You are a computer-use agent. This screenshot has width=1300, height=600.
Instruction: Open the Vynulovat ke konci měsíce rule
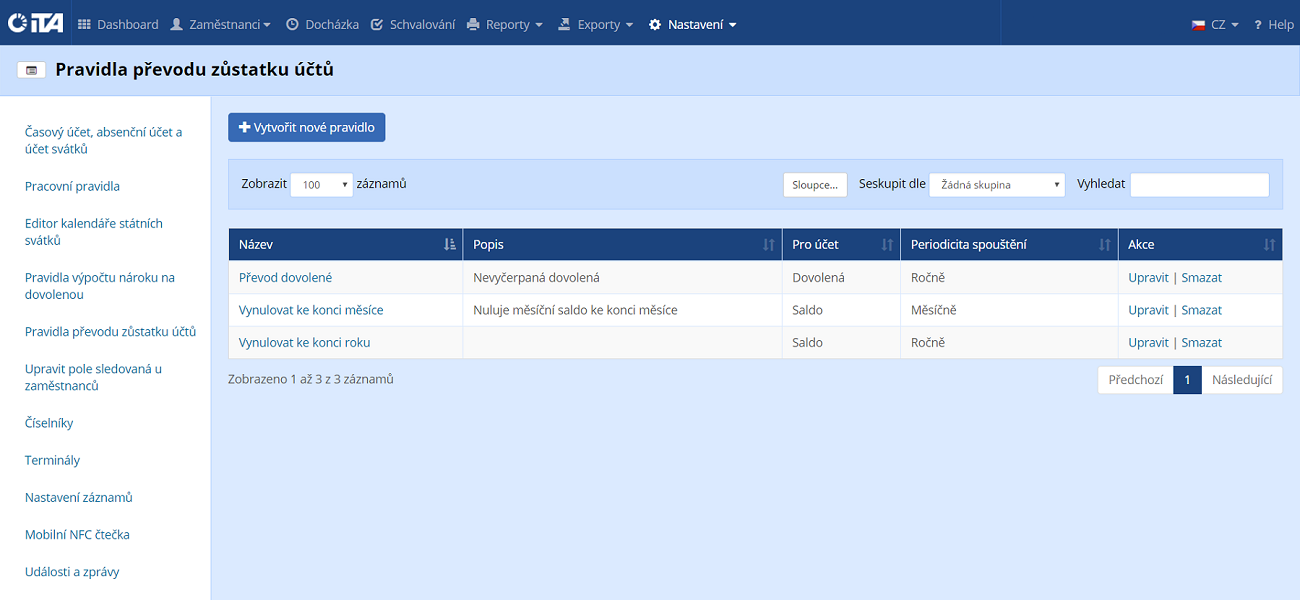click(311, 310)
